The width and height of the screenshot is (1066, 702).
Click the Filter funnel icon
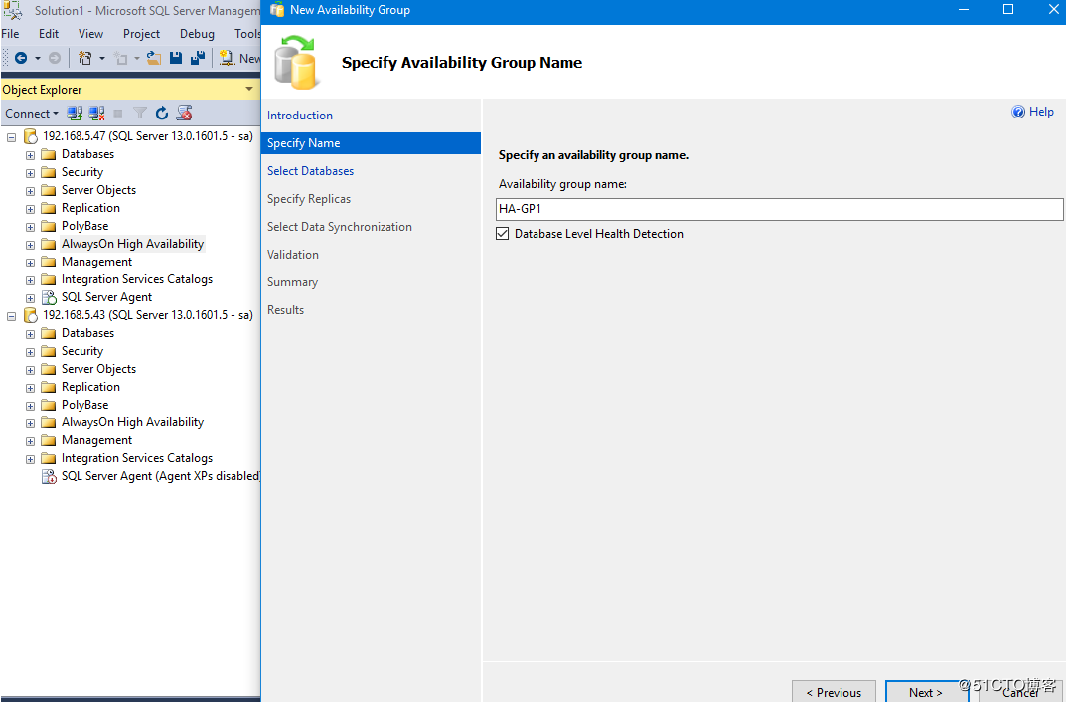pyautogui.click(x=140, y=113)
